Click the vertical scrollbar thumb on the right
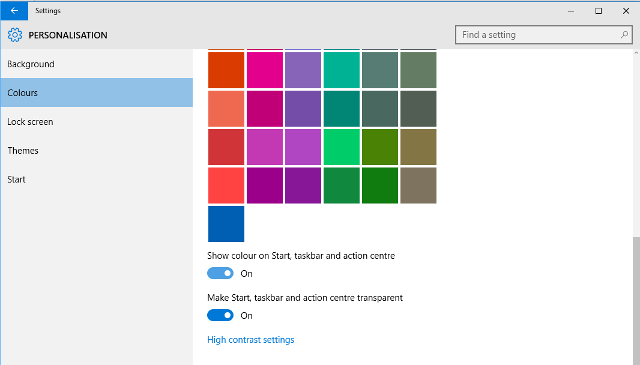The height and width of the screenshot is (365, 640). pos(636,300)
